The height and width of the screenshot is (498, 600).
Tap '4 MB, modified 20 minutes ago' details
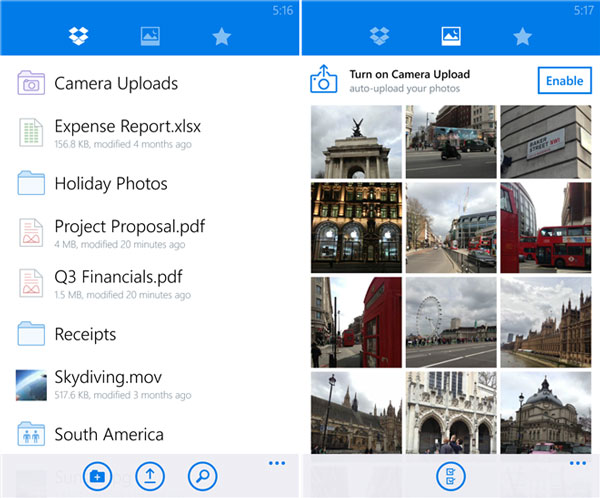tap(120, 244)
